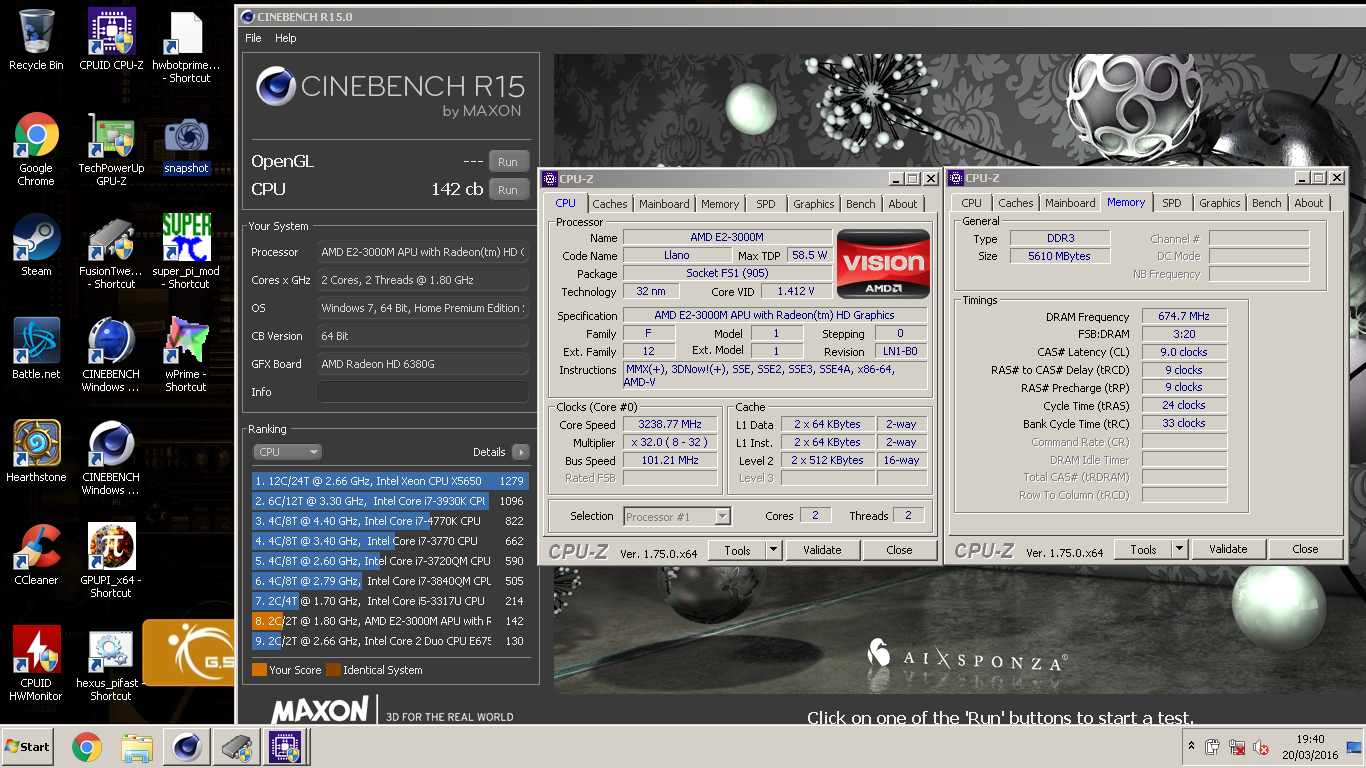Open CPUID CPU-Z desktop shortcut

111,40
